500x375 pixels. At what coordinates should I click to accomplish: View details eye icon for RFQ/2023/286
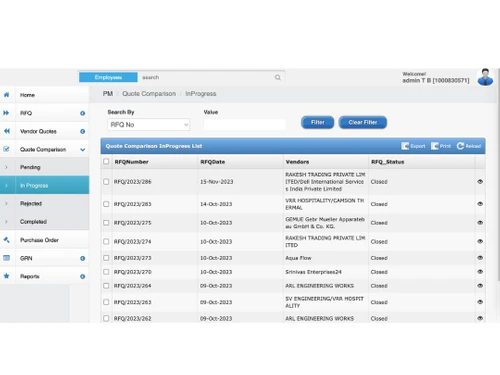coord(480,182)
